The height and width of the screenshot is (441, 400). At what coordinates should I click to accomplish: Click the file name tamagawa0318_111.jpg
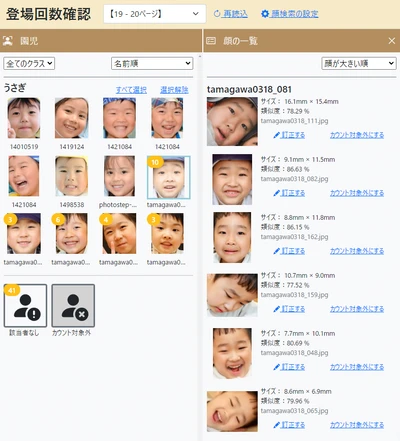(294, 121)
